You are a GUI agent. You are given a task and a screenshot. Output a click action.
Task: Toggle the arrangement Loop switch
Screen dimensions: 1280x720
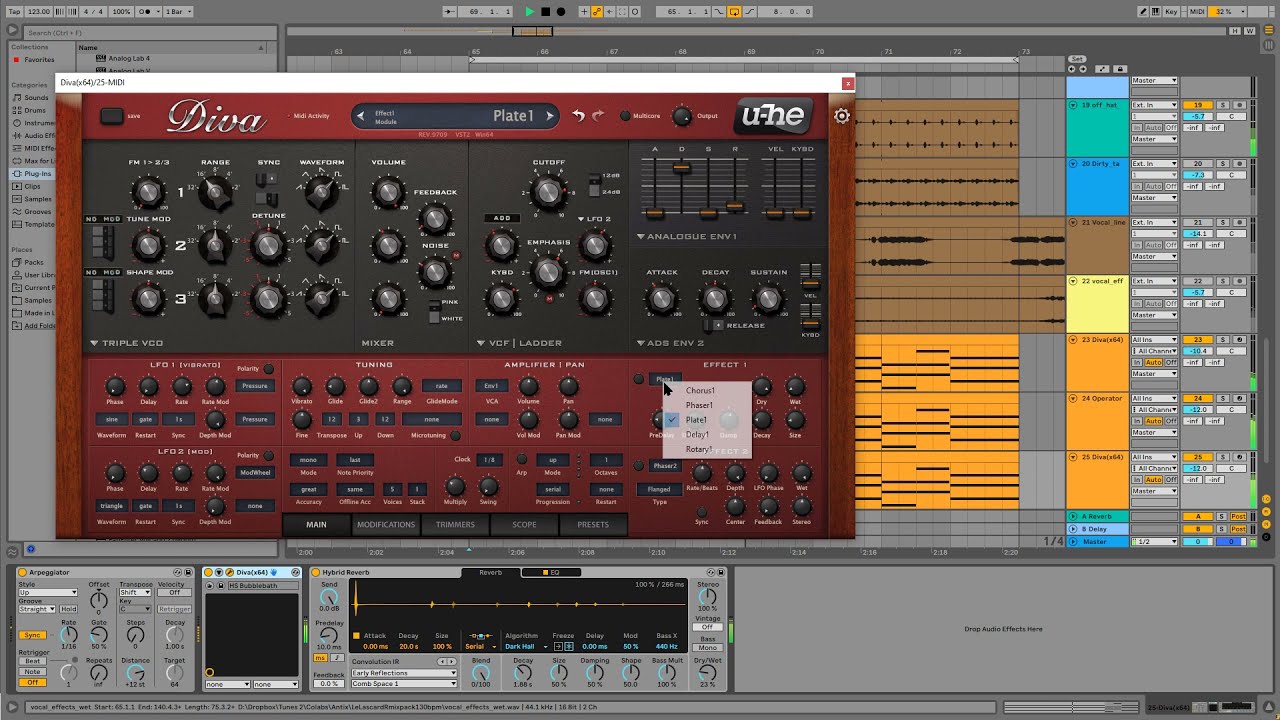click(734, 11)
